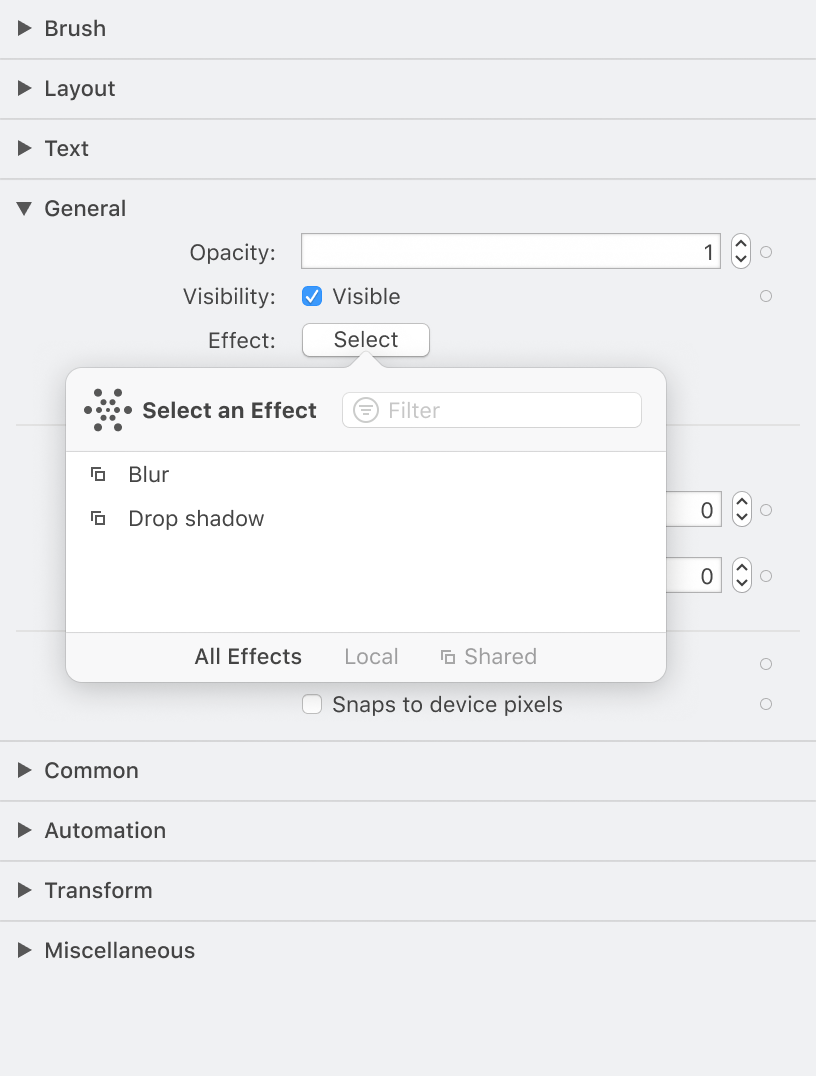The image size is (816, 1076).
Task: Click the starburst icon beside Select an Effect
Action: 107,410
